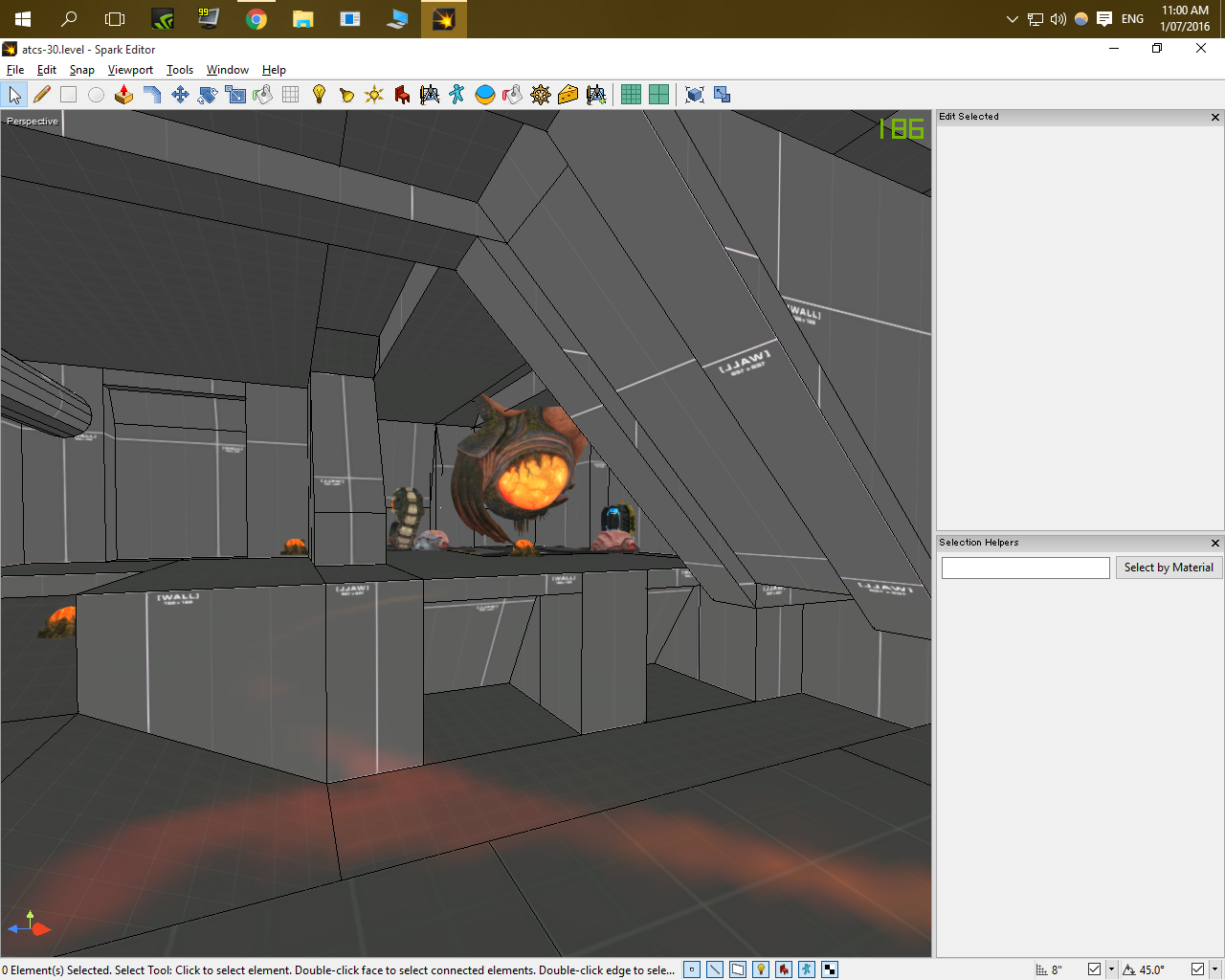Open the Tools menu
The height and width of the screenshot is (980, 1225).
179,70
